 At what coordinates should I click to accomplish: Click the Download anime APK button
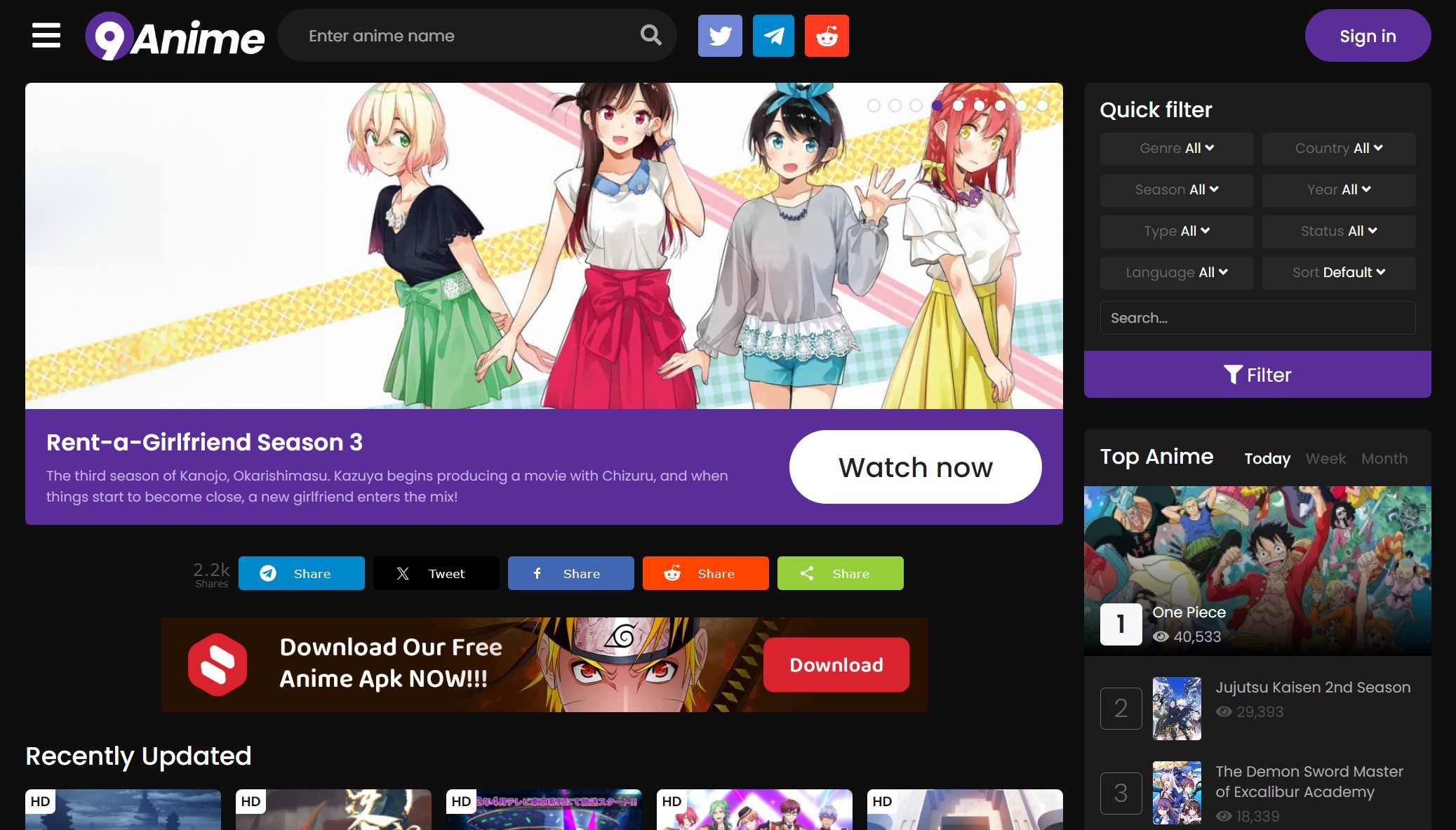[836, 663]
